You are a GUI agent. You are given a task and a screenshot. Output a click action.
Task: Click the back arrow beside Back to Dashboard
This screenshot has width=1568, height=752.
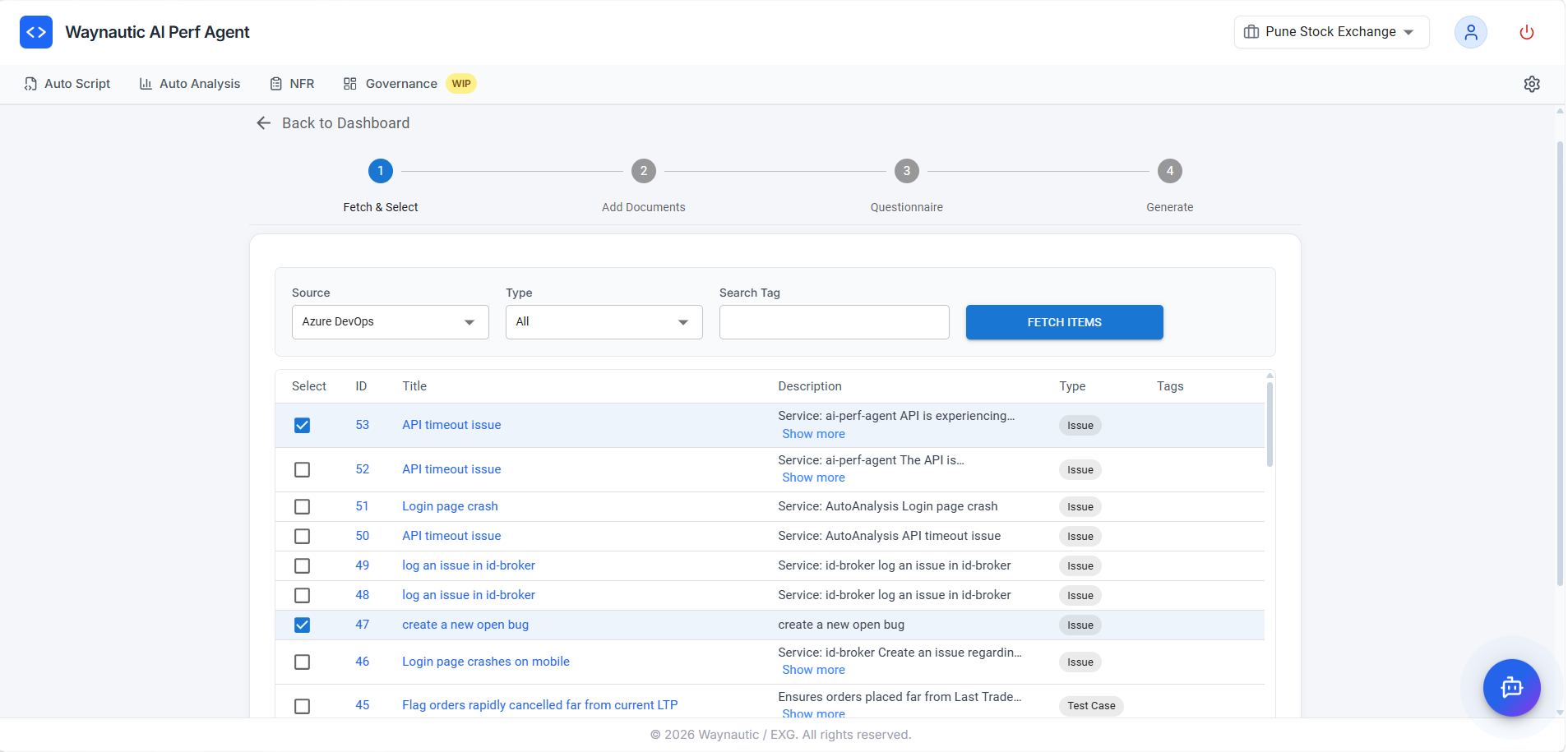(x=263, y=122)
